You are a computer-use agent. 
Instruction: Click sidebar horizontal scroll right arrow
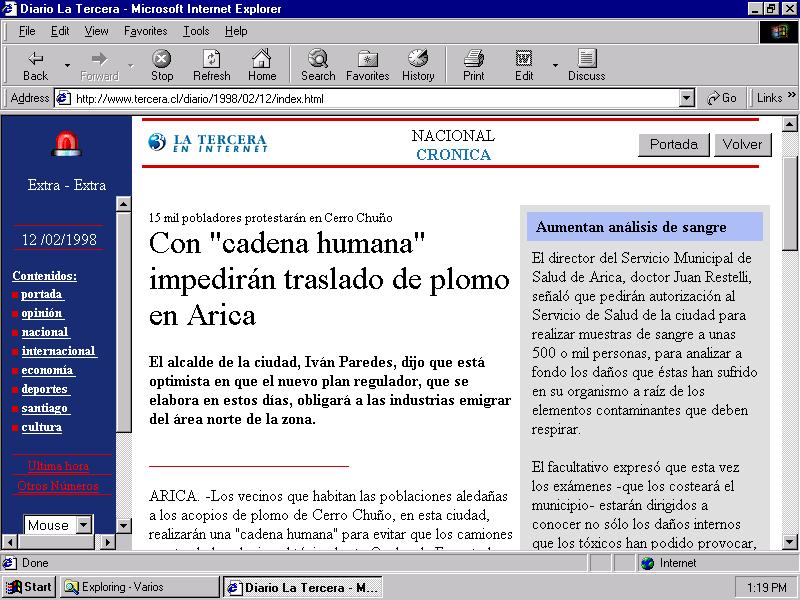[x=107, y=541]
